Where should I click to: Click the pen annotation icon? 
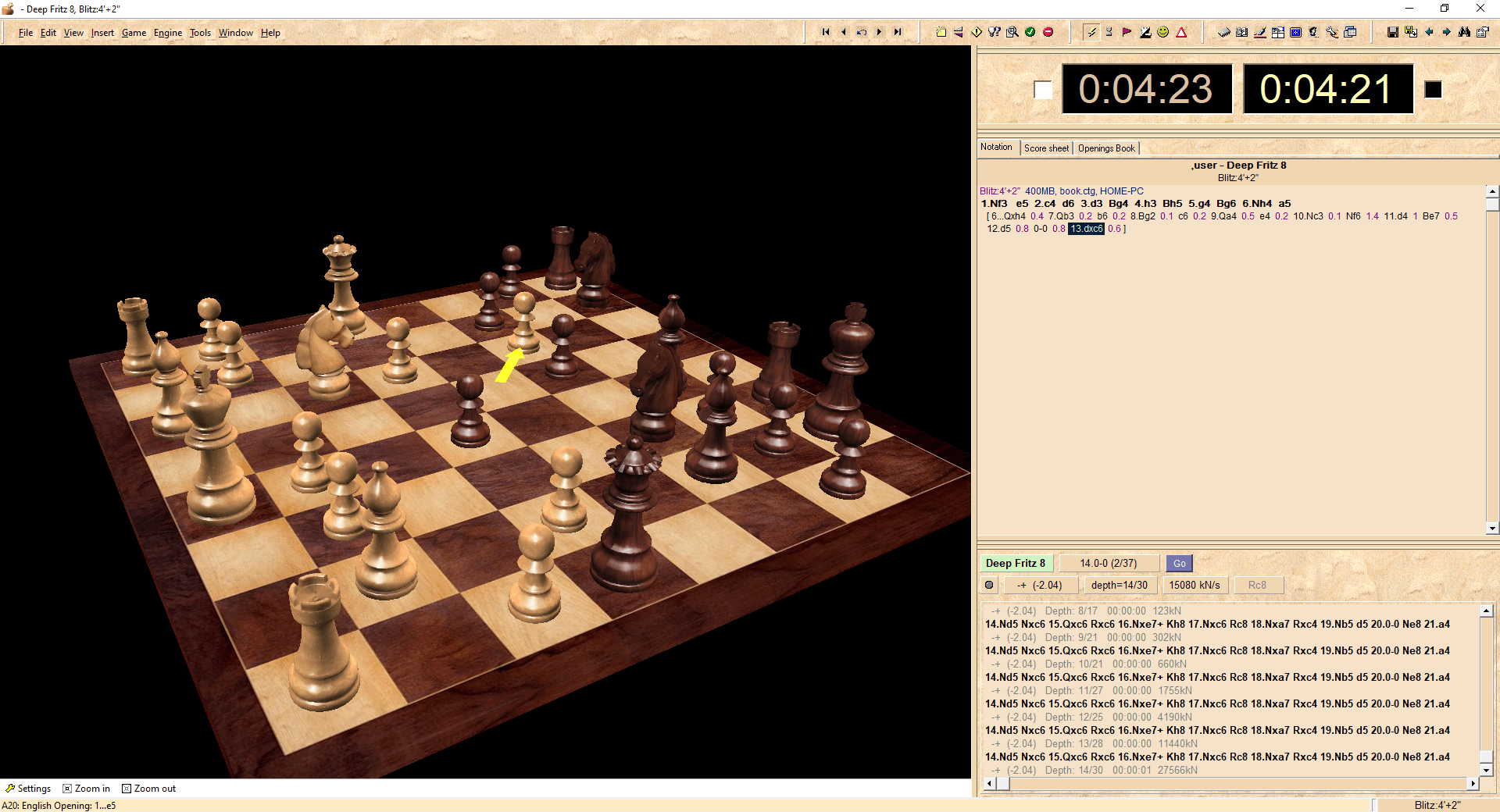click(1260, 32)
